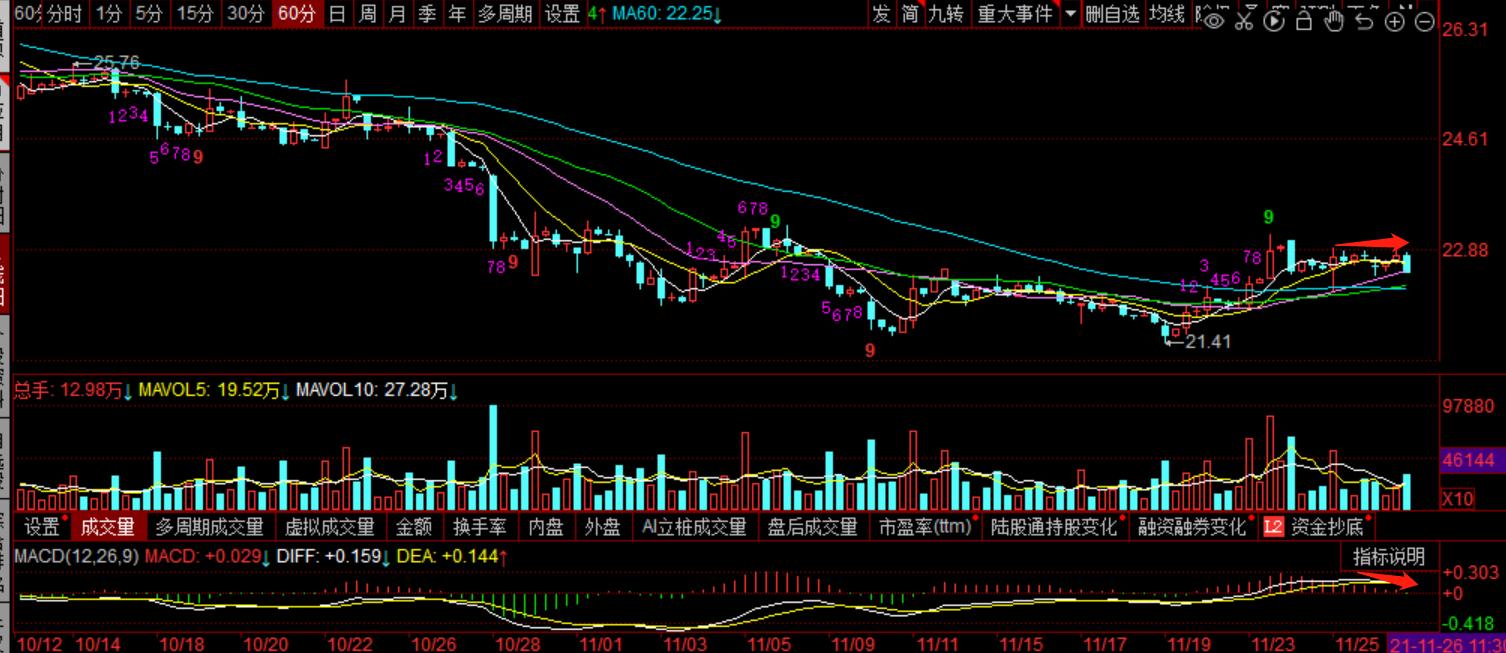
Task: Switch to the 日 daily chart
Action: coord(337,14)
